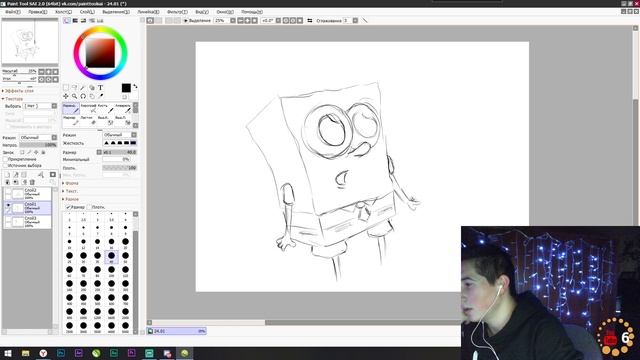Swap foreground and background colors
Image resolution: width=640 pixels, height=360 pixels.
(x=135, y=87)
